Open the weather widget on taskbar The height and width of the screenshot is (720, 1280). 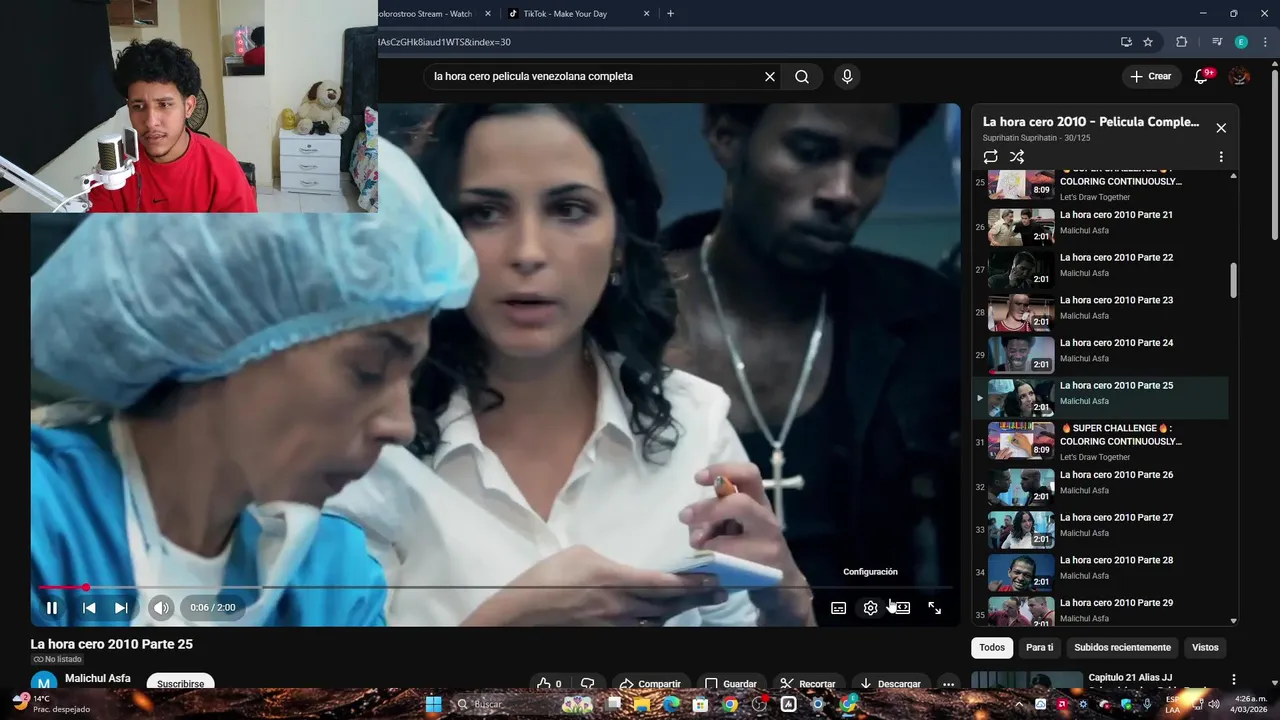[50, 704]
